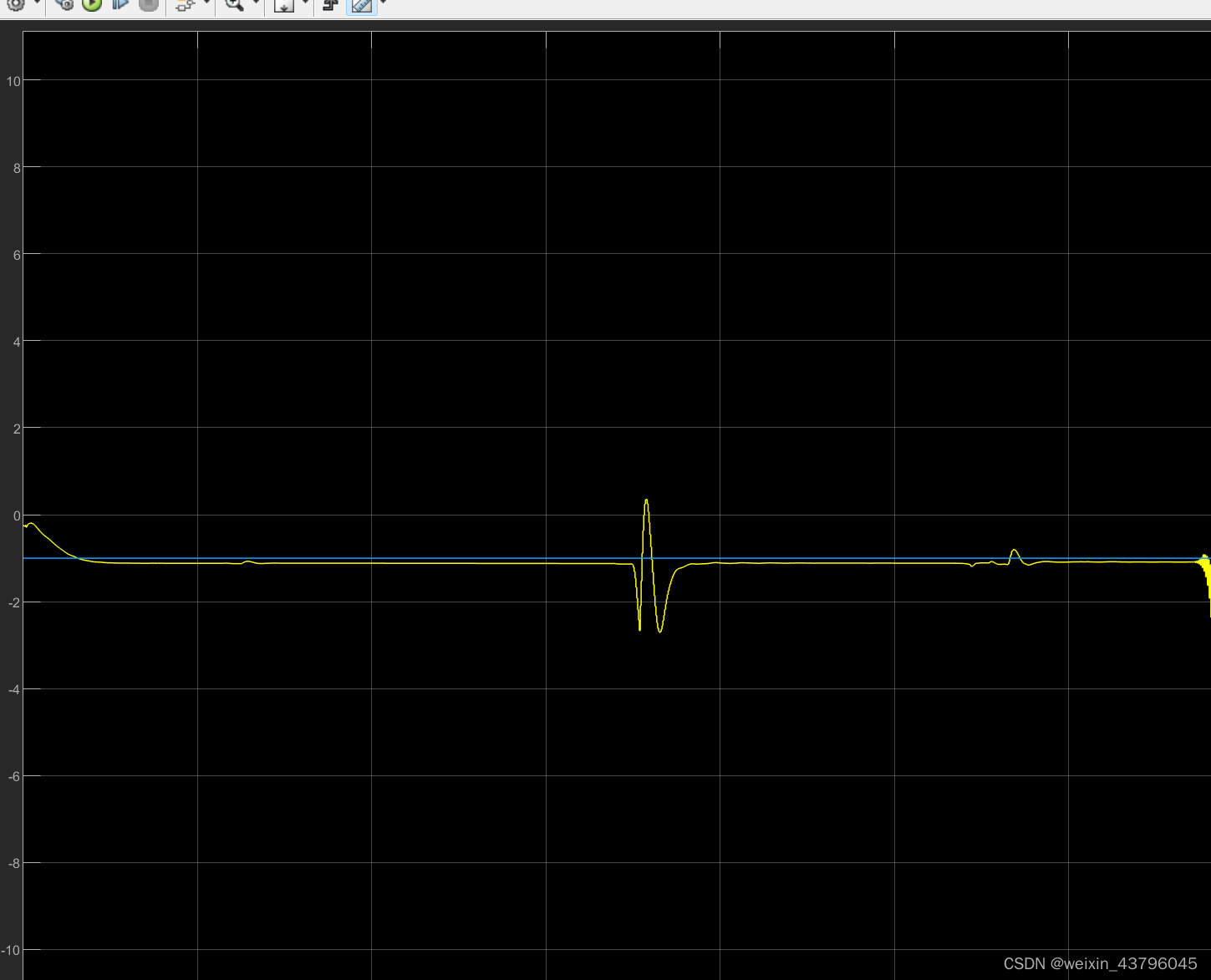Scale axes limits to fit
The width and height of the screenshot is (1211, 980).
(284, 5)
